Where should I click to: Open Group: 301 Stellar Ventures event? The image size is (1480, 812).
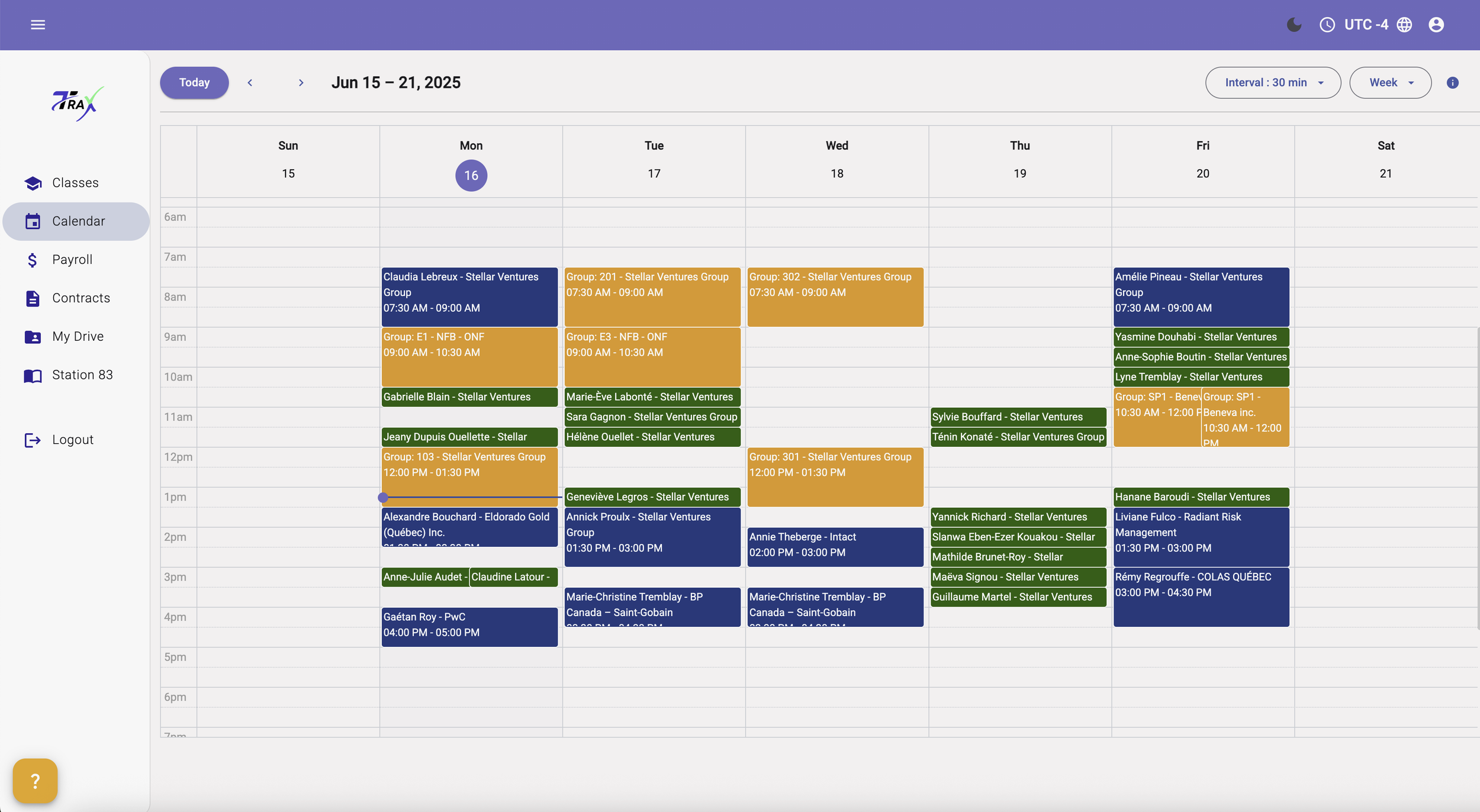835,477
